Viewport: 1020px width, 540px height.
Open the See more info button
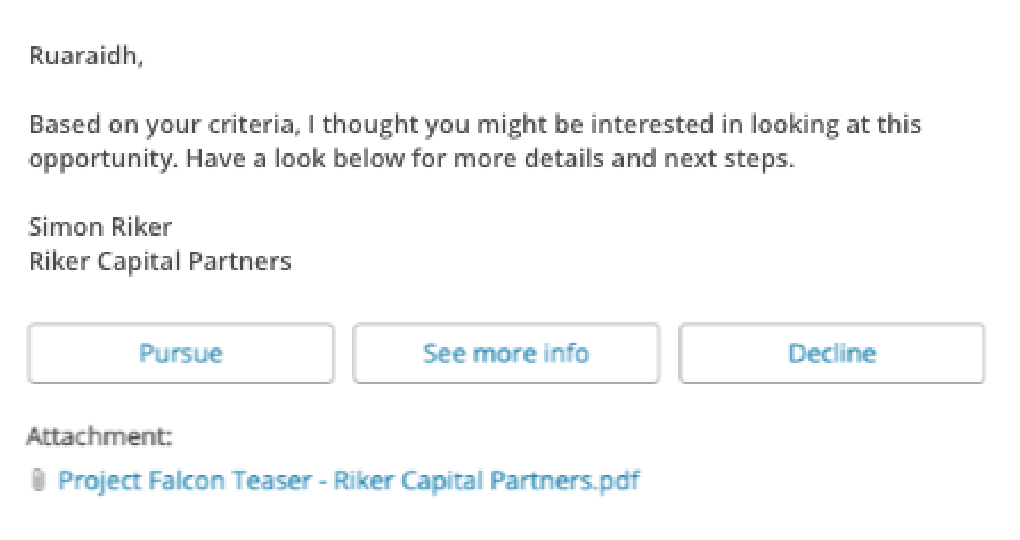pyautogui.click(x=506, y=353)
